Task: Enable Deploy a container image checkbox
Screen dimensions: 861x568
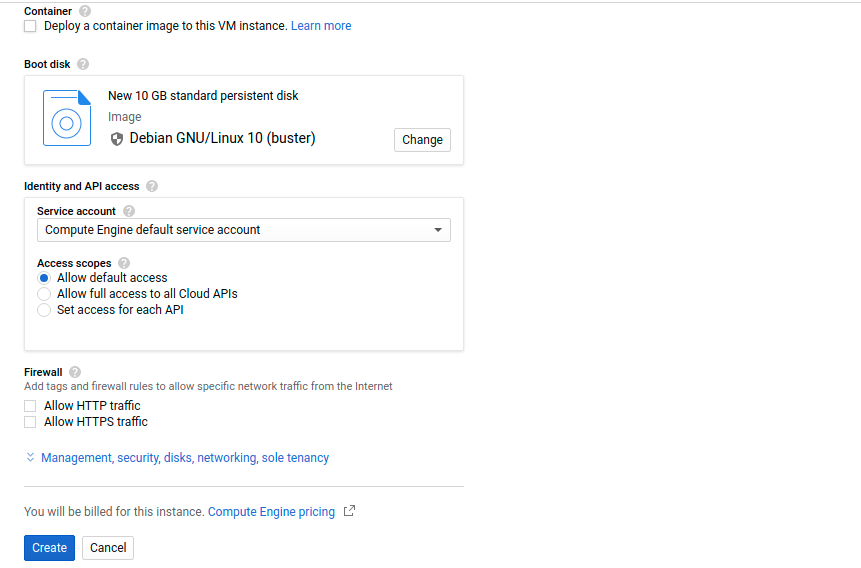Action: coord(30,26)
